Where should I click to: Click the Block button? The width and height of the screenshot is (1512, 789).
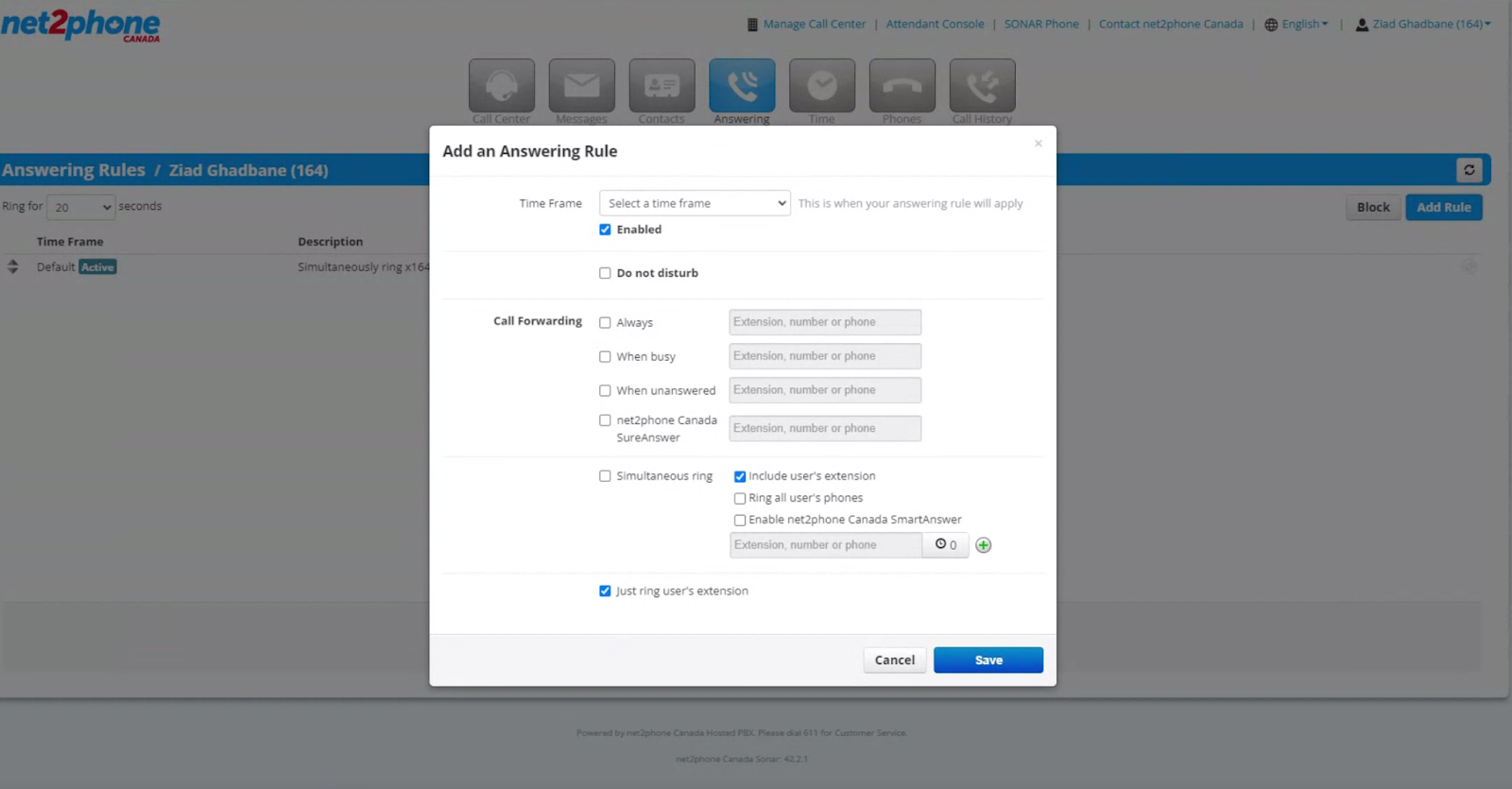click(x=1373, y=207)
